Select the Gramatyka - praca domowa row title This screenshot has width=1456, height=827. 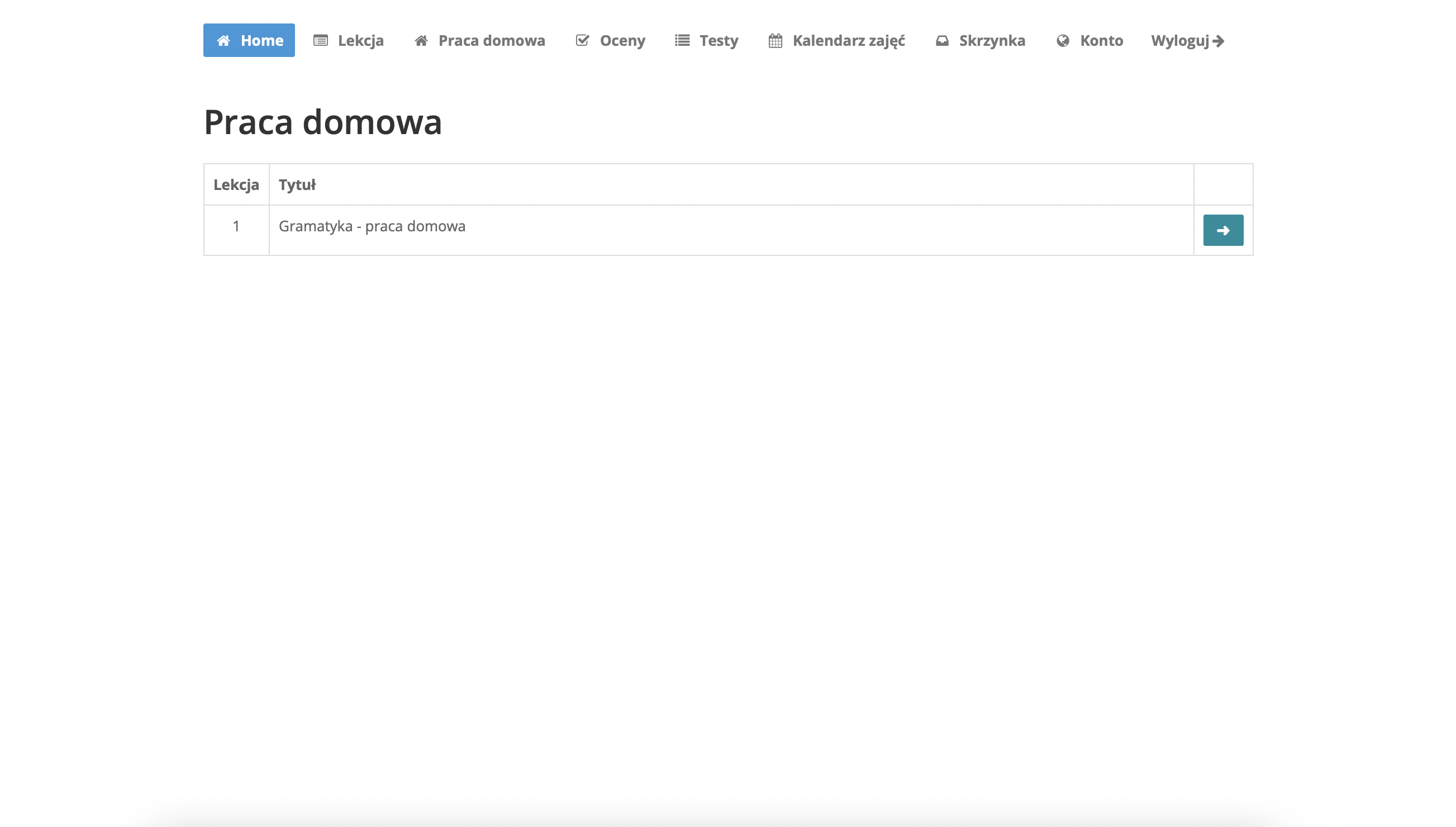click(372, 226)
